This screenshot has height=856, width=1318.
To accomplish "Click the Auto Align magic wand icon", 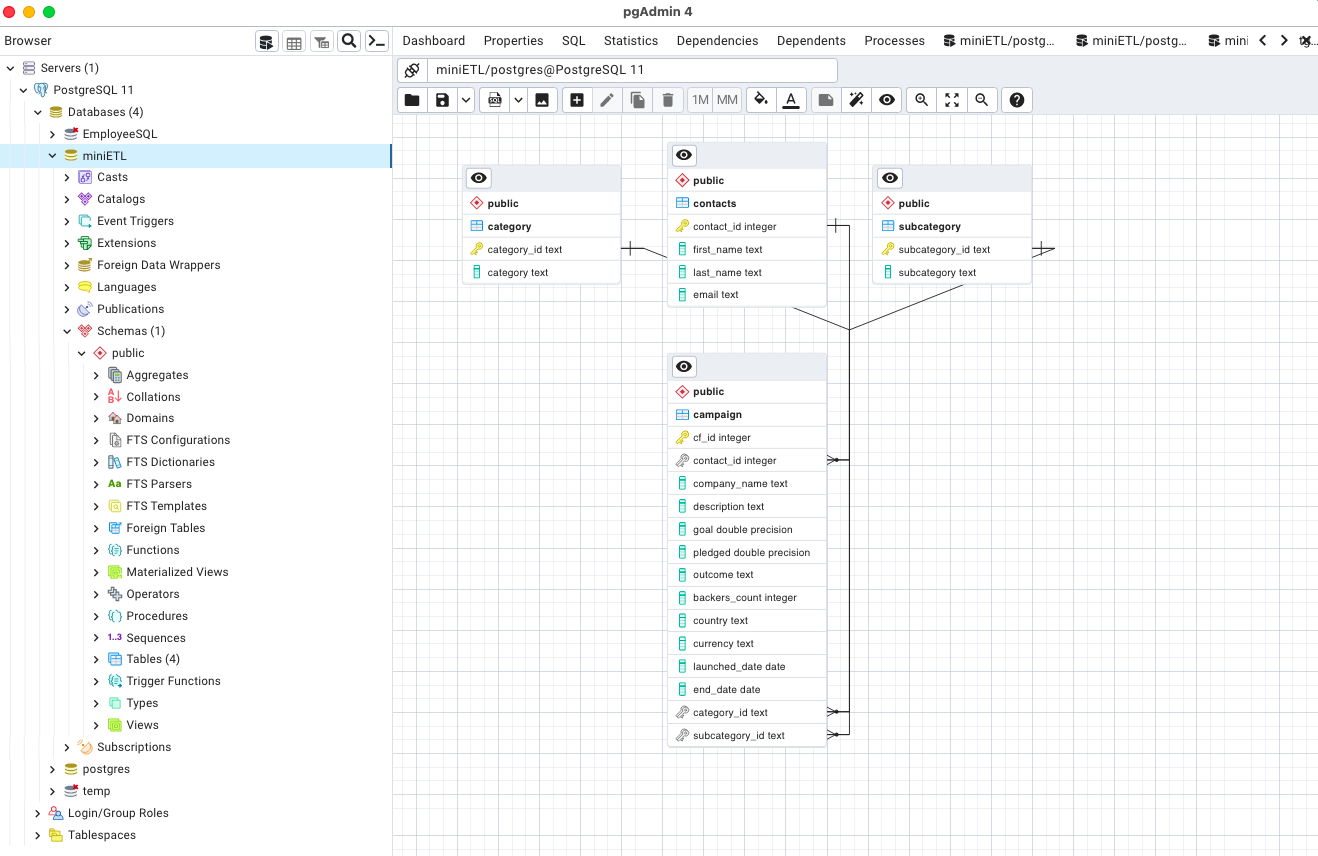I will pos(855,99).
